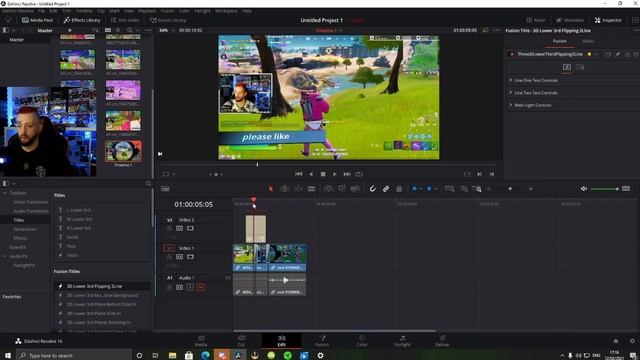Play forward in the viewer
Image resolution: width=640 pixels, height=360 pixels.
point(335,174)
